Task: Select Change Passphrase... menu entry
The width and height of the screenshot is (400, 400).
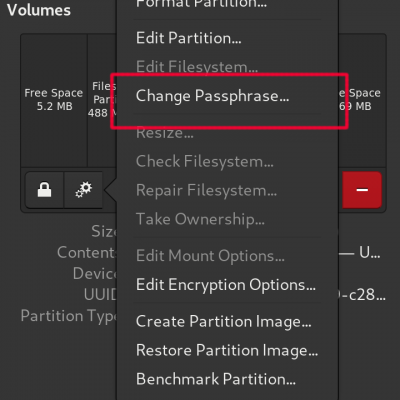Action: pyautogui.click(x=212, y=96)
